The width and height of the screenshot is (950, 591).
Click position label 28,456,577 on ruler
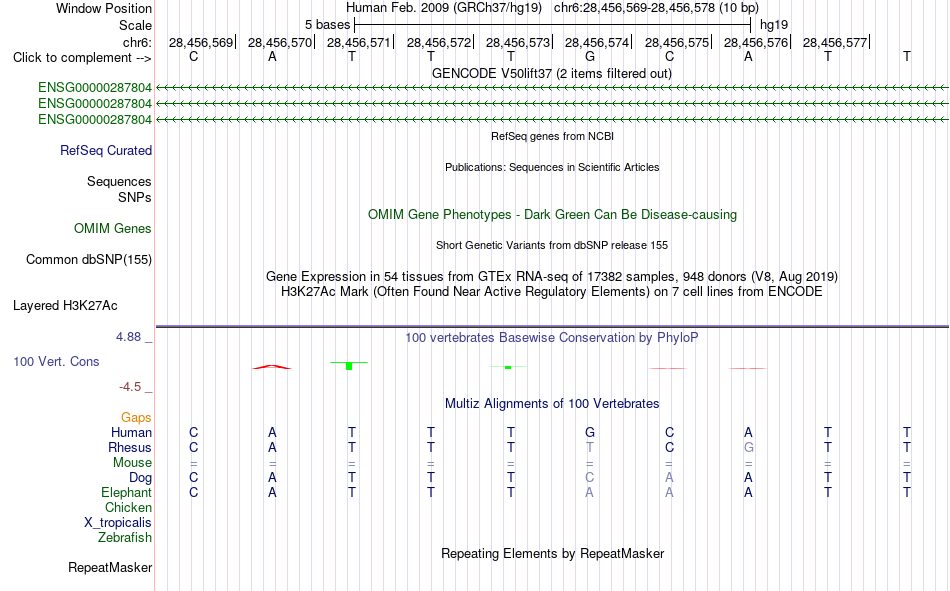834,42
